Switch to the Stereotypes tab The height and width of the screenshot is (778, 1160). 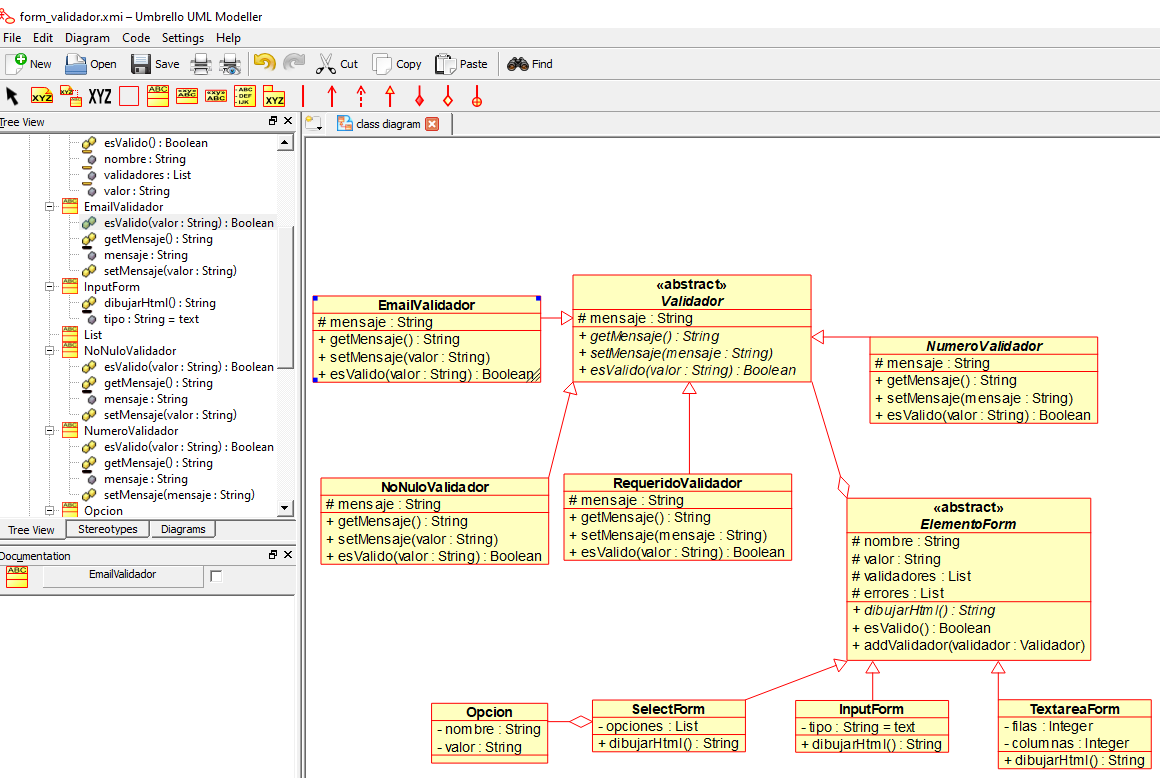point(108,529)
